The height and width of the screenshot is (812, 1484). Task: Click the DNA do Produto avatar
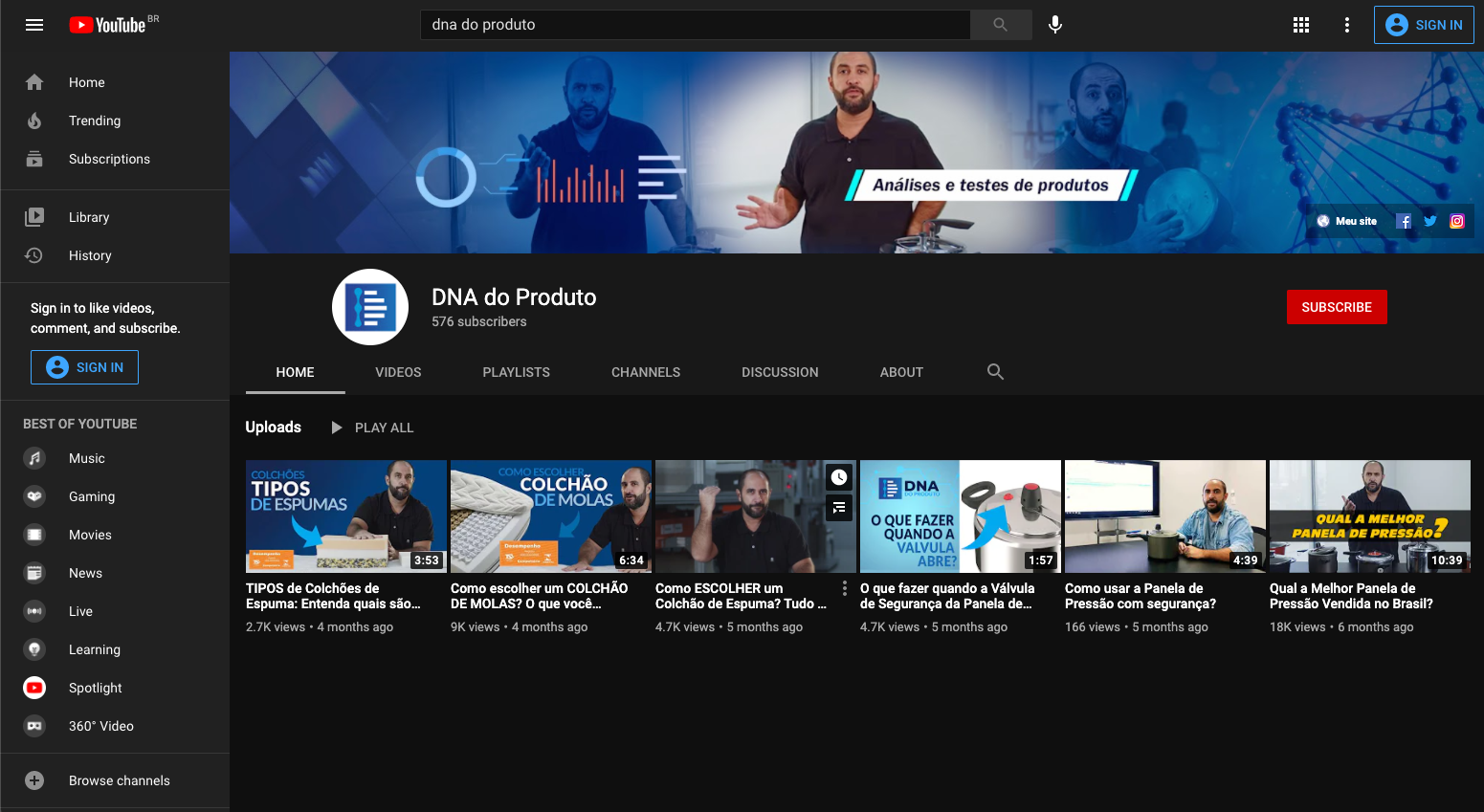[x=370, y=307]
